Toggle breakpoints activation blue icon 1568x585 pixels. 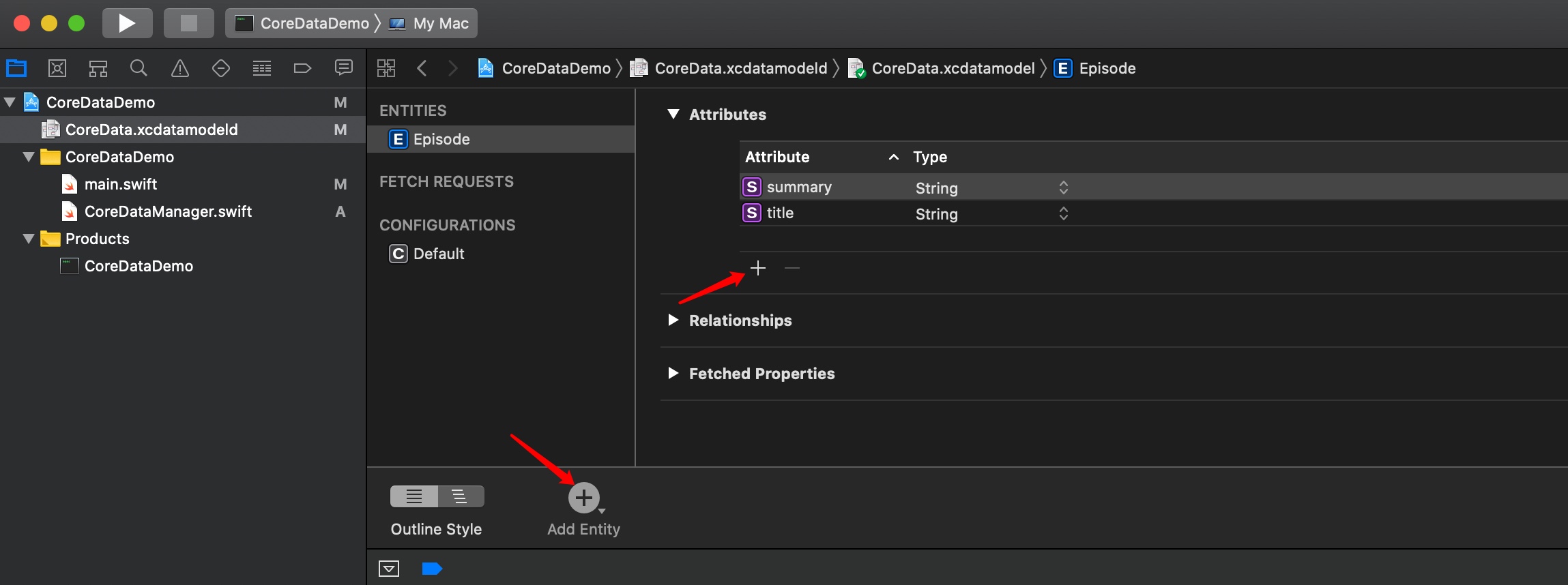tap(433, 569)
